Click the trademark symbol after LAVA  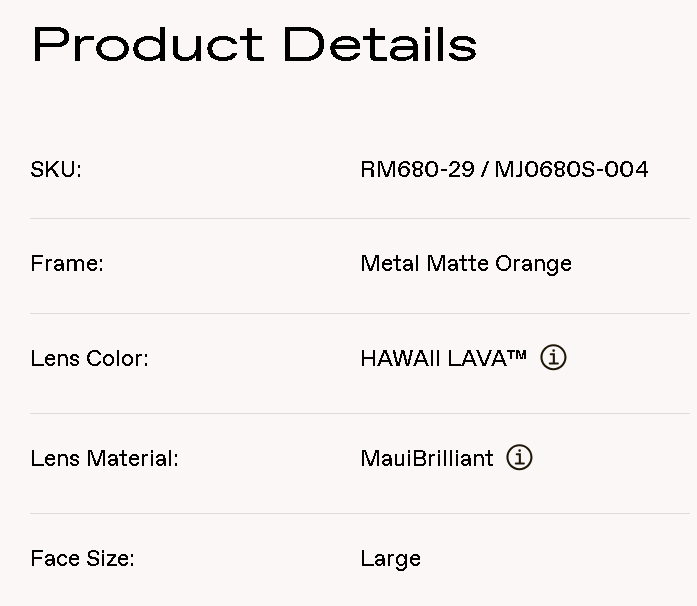(x=518, y=354)
